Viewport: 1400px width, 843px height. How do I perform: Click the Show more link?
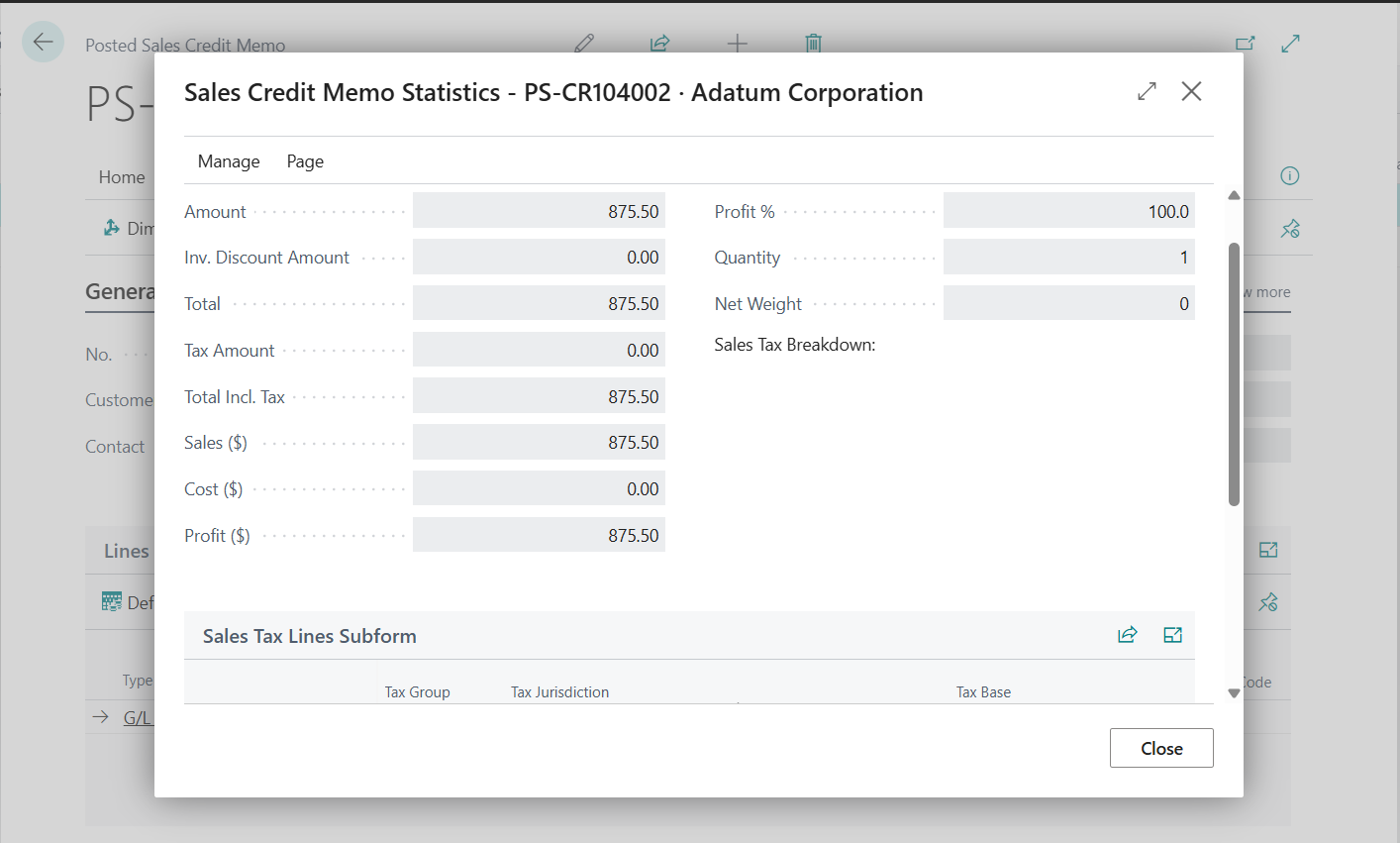[1265, 291]
